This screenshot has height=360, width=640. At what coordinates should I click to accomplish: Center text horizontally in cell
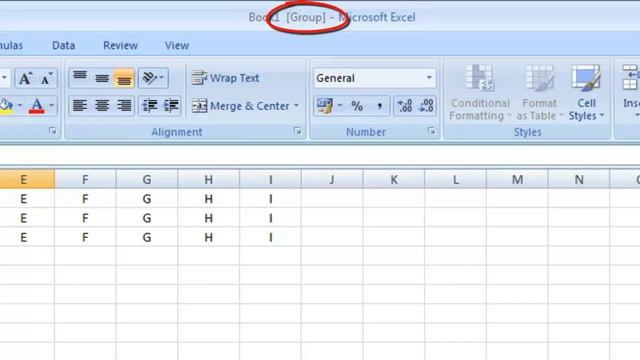click(x=102, y=106)
